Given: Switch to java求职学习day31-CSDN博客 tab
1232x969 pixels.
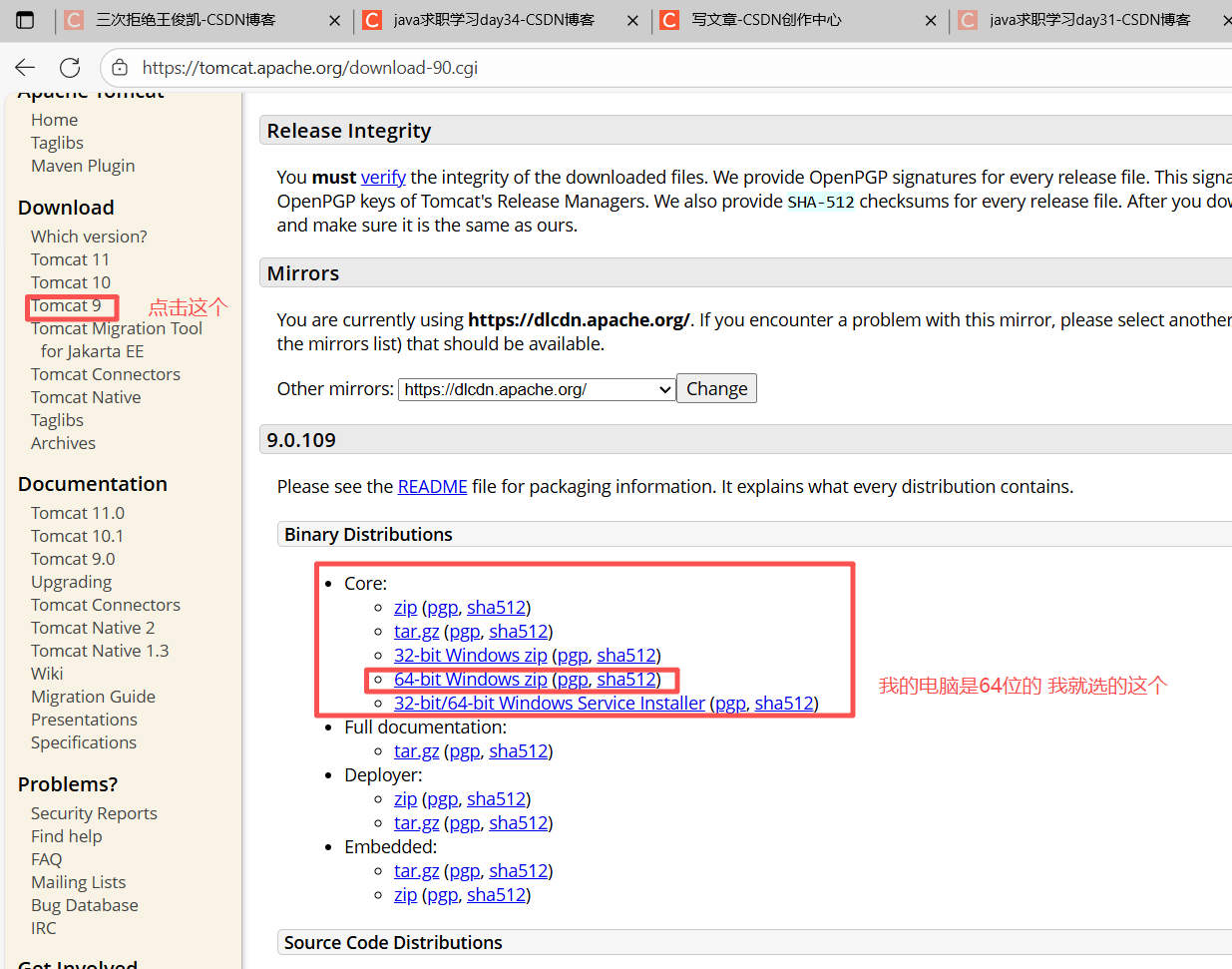Looking at the screenshot, I should (x=1089, y=20).
